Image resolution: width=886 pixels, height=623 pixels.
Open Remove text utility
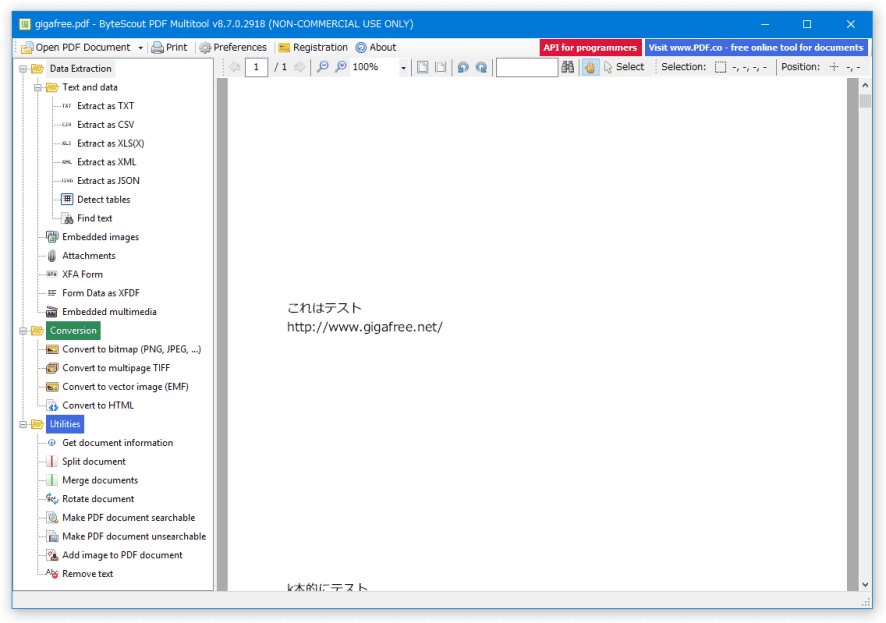click(x=88, y=574)
